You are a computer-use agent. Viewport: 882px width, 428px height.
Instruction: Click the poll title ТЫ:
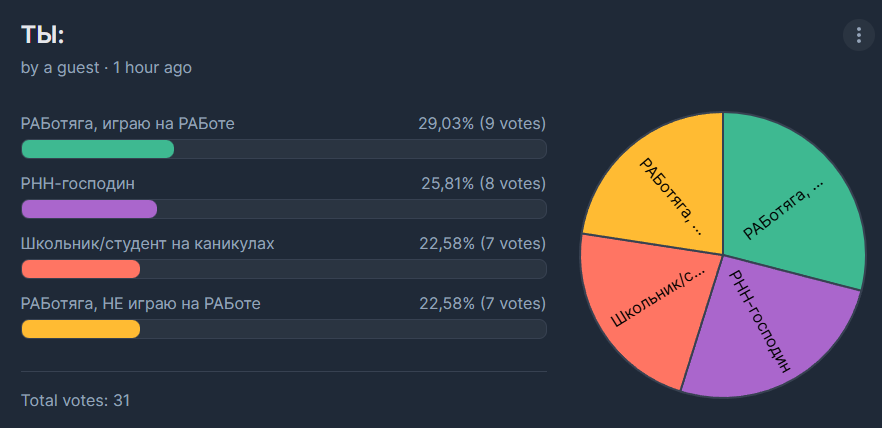43,35
